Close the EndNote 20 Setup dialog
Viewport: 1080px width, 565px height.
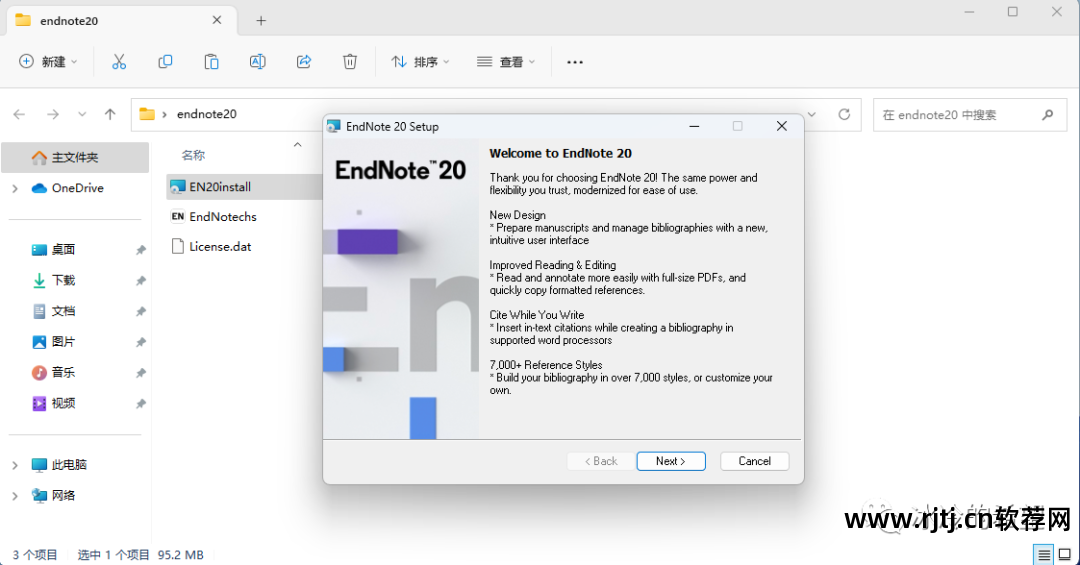tap(782, 126)
